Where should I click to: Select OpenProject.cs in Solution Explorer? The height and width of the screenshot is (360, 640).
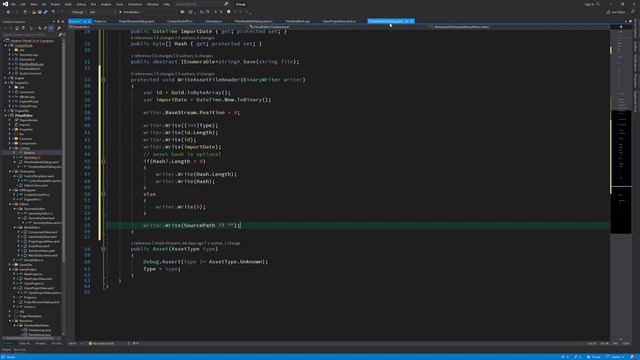point(33,283)
